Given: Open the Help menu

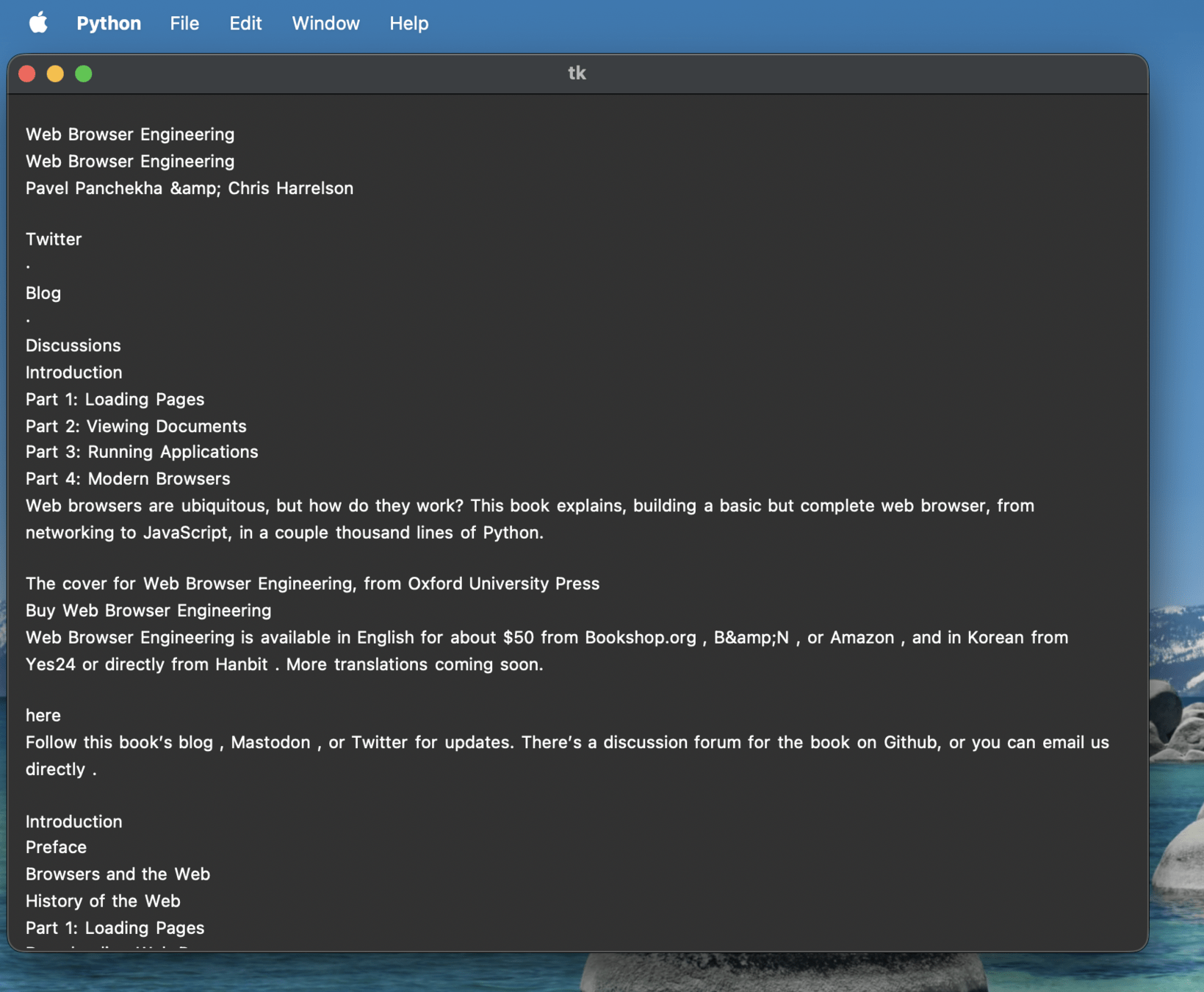Looking at the screenshot, I should pos(408,23).
